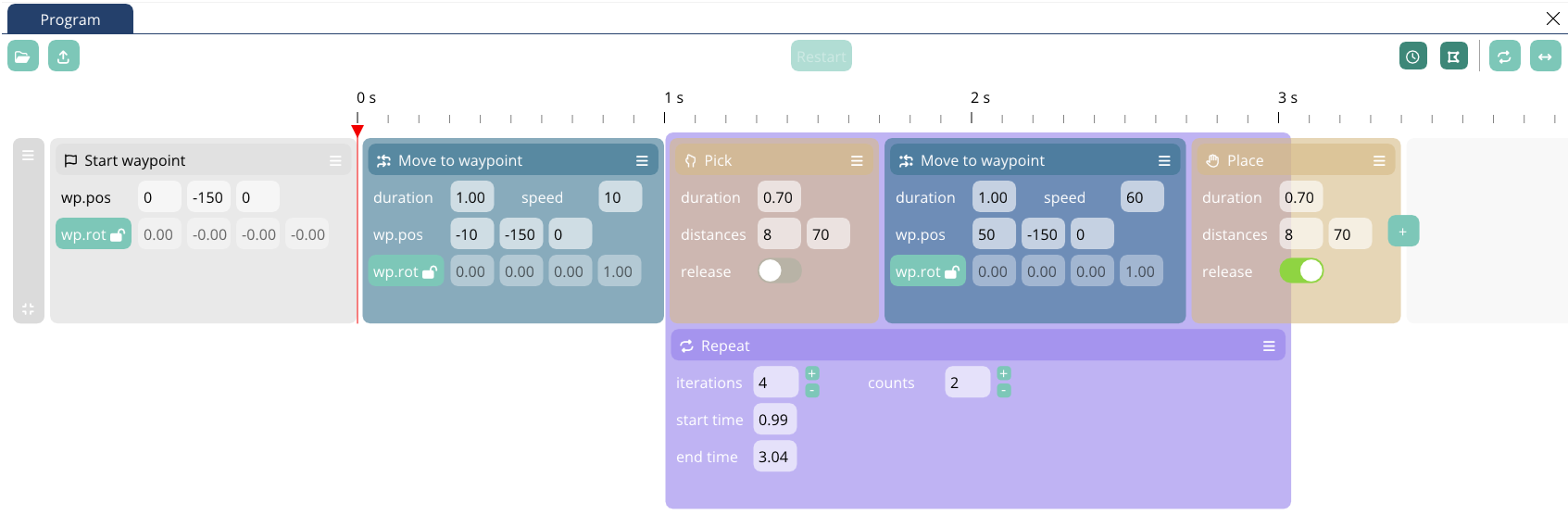
Task: Click the upload/export program icon
Action: pyautogui.click(x=64, y=57)
